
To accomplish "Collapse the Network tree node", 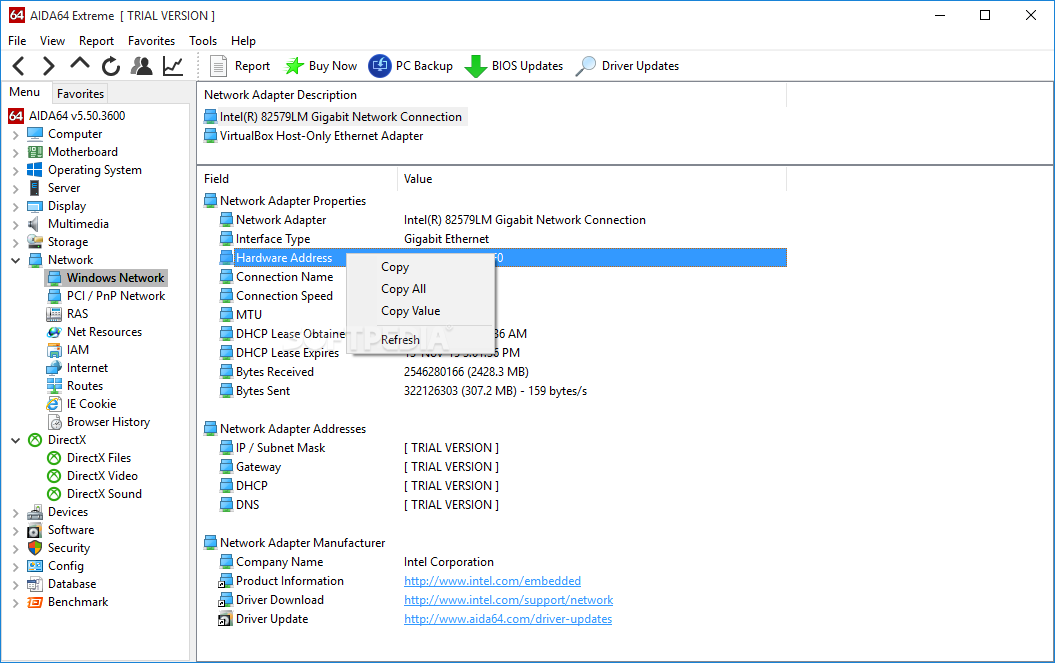I will tap(15, 260).
